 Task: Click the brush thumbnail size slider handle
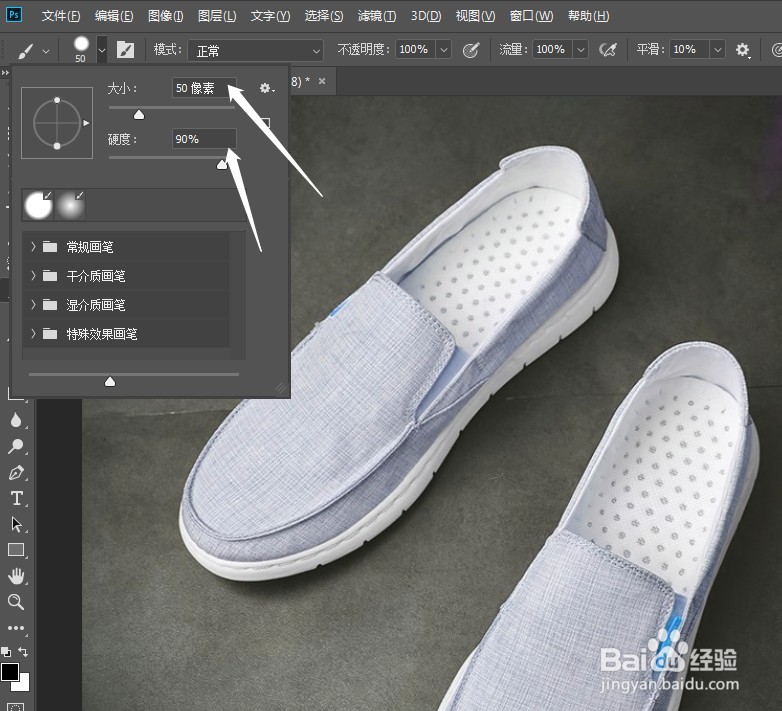click(110, 382)
